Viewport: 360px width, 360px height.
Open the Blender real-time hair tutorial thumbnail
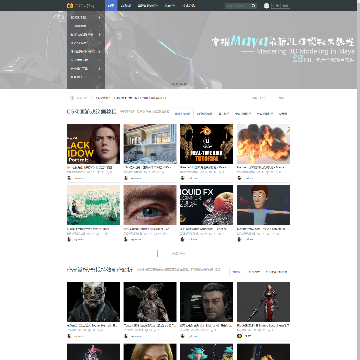[x=207, y=144]
